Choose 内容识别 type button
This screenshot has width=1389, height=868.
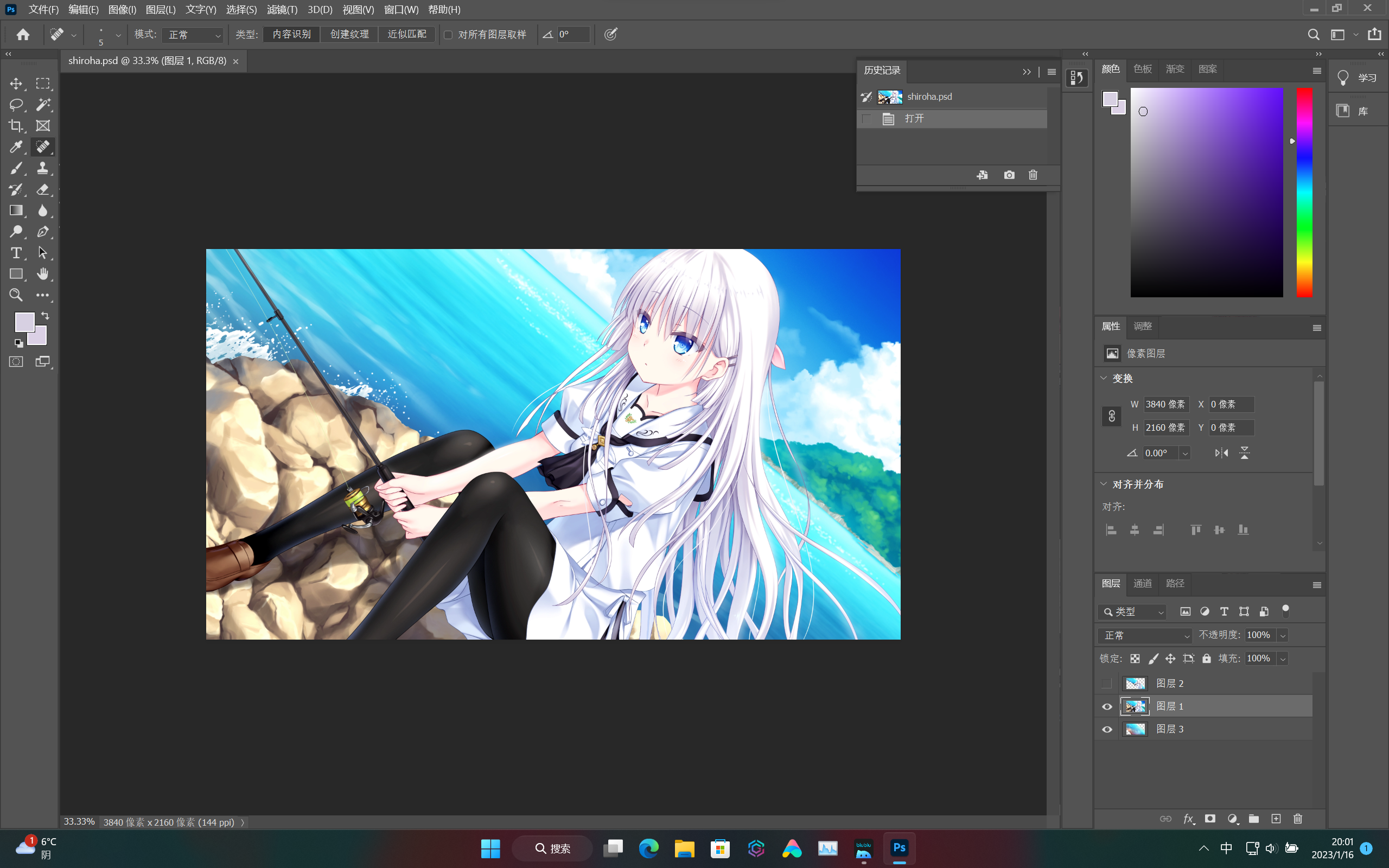pyautogui.click(x=291, y=34)
